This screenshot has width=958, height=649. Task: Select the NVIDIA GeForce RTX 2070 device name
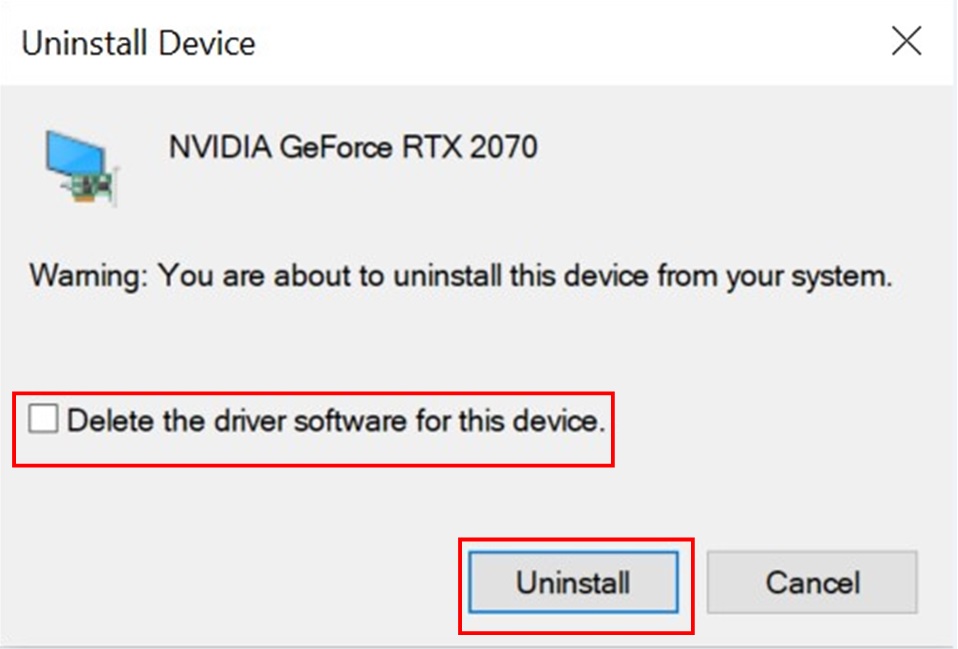pos(353,147)
